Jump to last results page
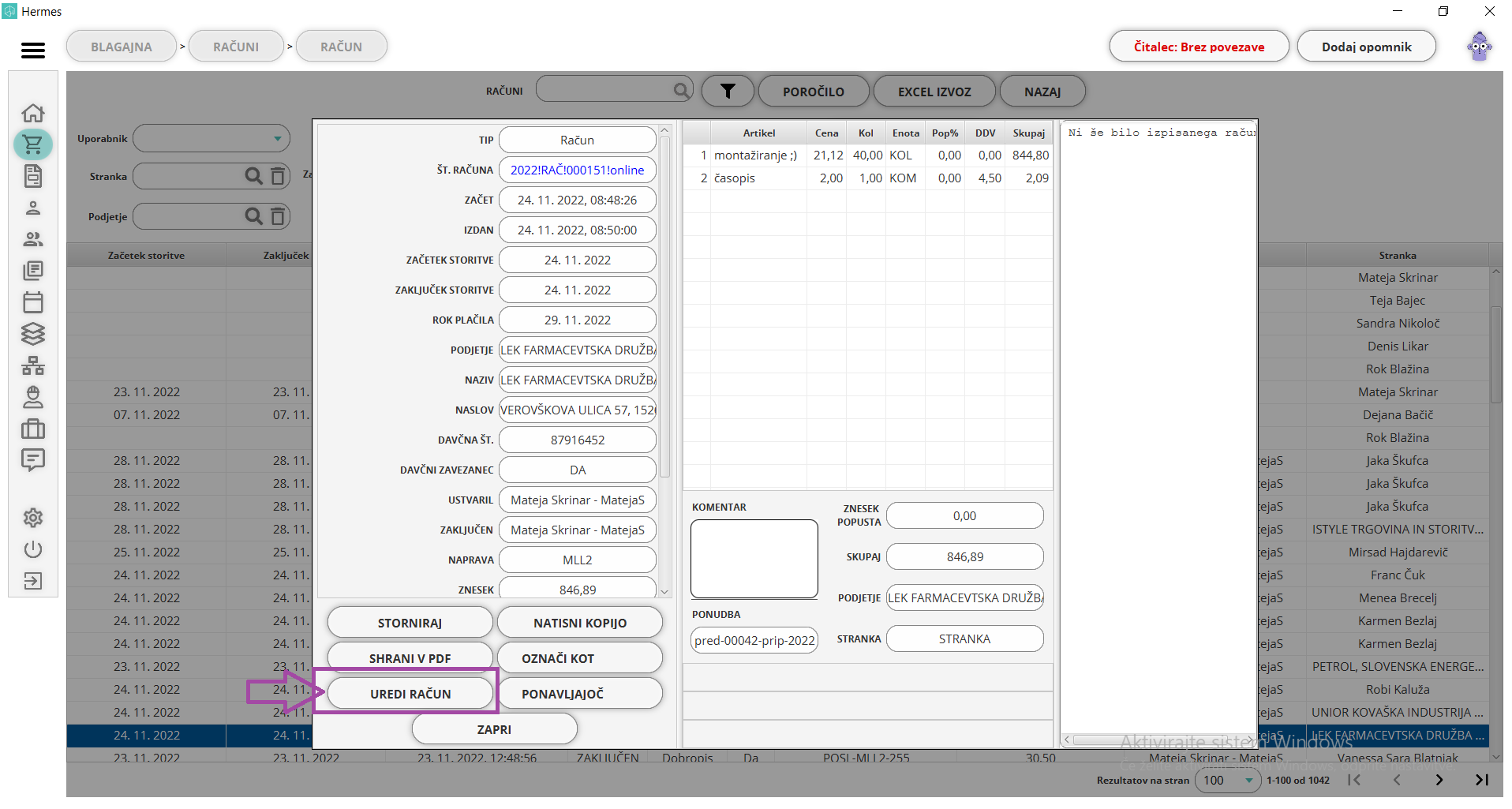 [x=1482, y=780]
